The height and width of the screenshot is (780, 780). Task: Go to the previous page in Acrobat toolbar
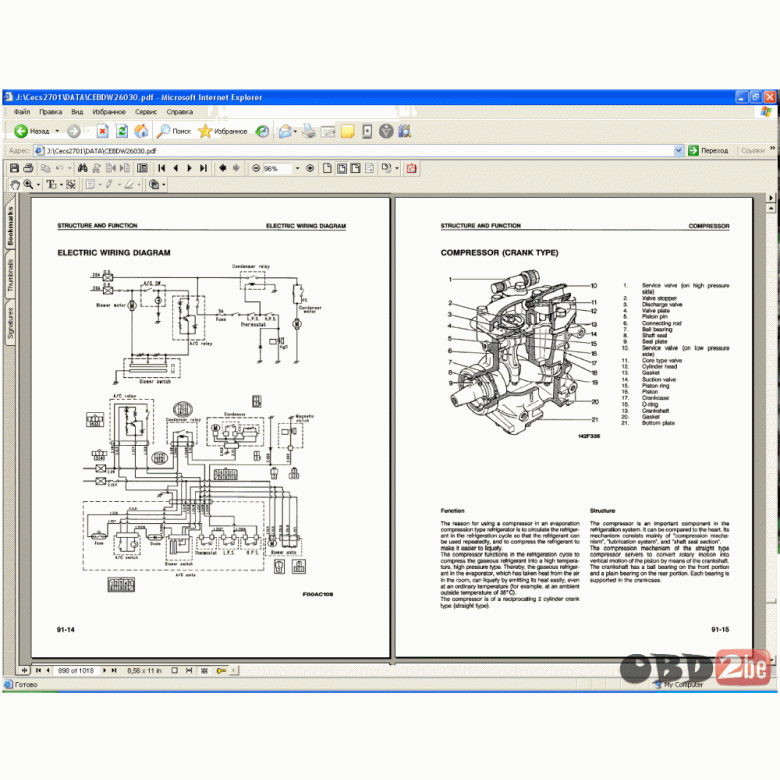pyautogui.click(x=176, y=168)
